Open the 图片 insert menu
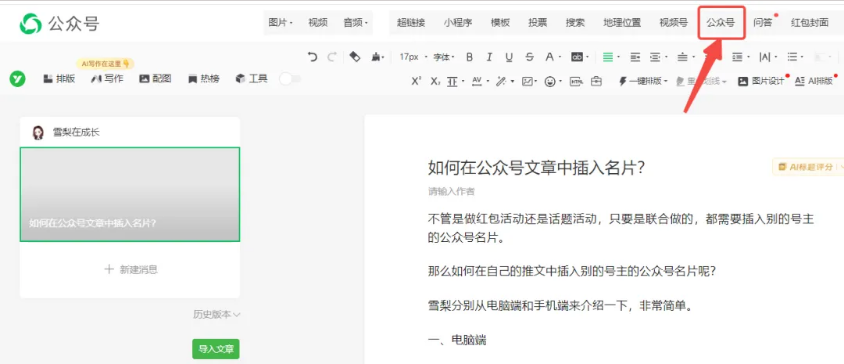The image size is (844, 364). pyautogui.click(x=280, y=23)
